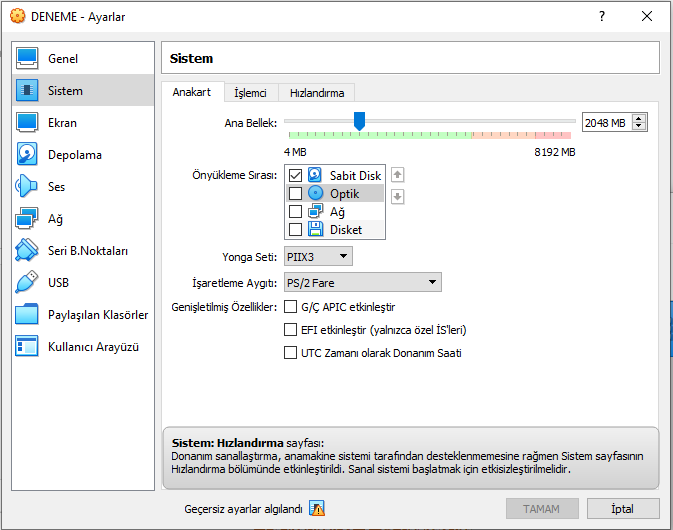Image resolution: width=673 pixels, height=530 pixels.
Task: Click the VirtualBox title bar icon
Action: tap(18, 16)
